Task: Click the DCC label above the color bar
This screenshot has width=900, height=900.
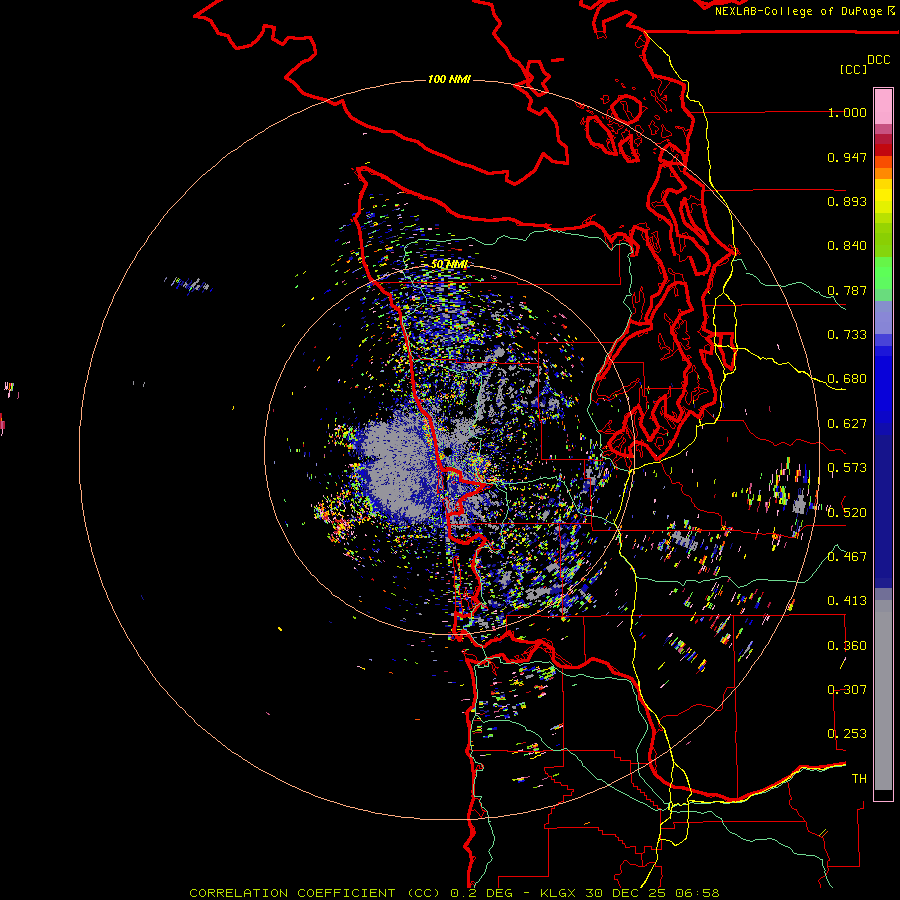Action: coord(879,60)
